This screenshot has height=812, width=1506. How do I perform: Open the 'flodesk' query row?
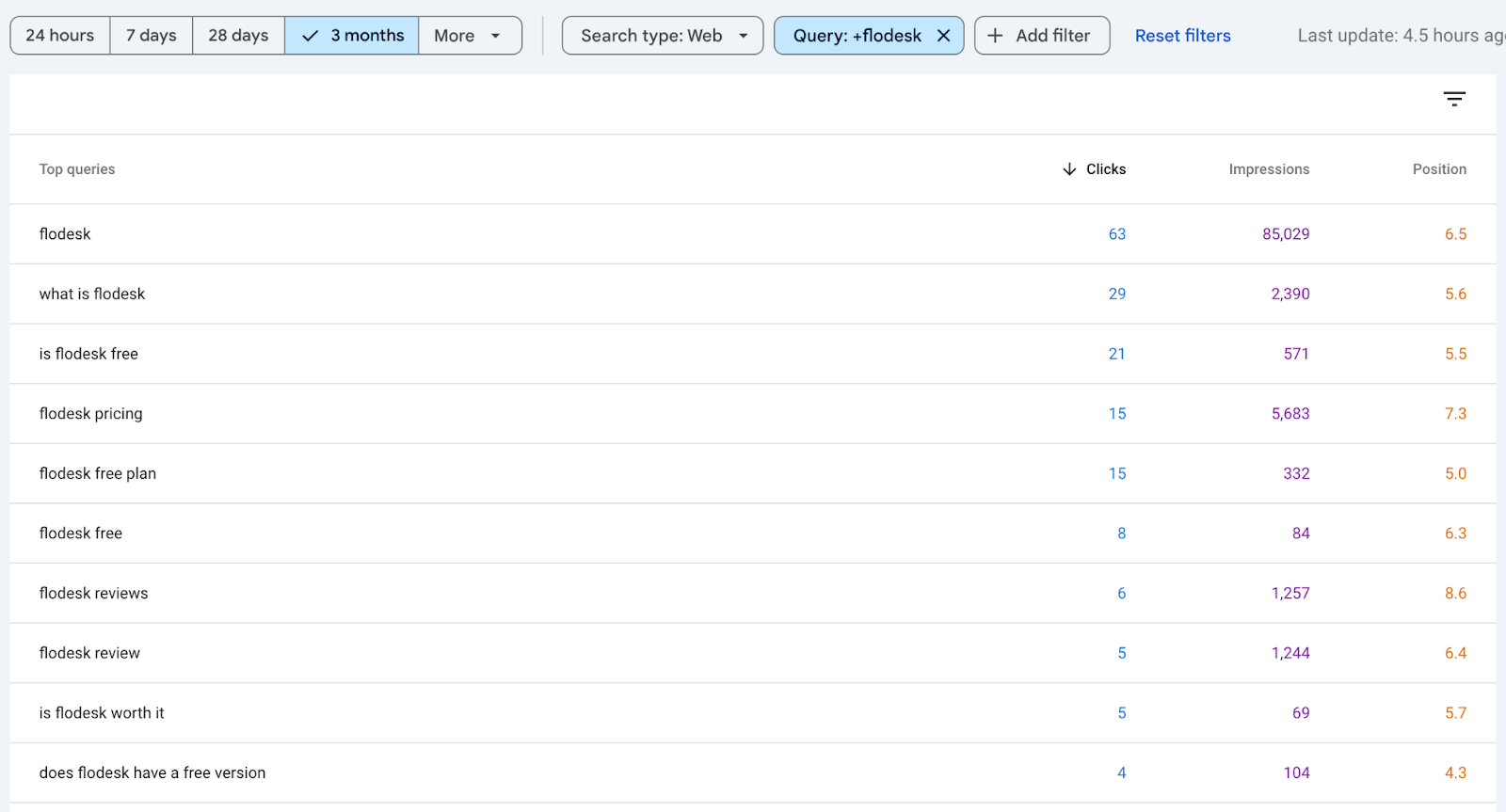click(753, 234)
